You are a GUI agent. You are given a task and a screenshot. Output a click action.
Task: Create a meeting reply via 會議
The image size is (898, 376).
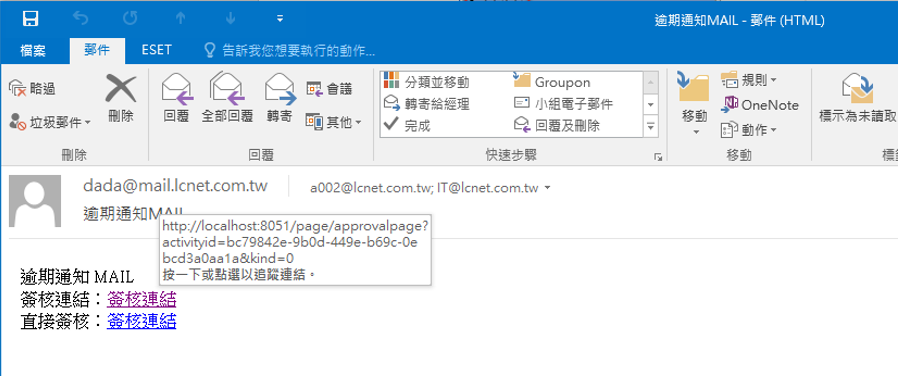(x=330, y=89)
